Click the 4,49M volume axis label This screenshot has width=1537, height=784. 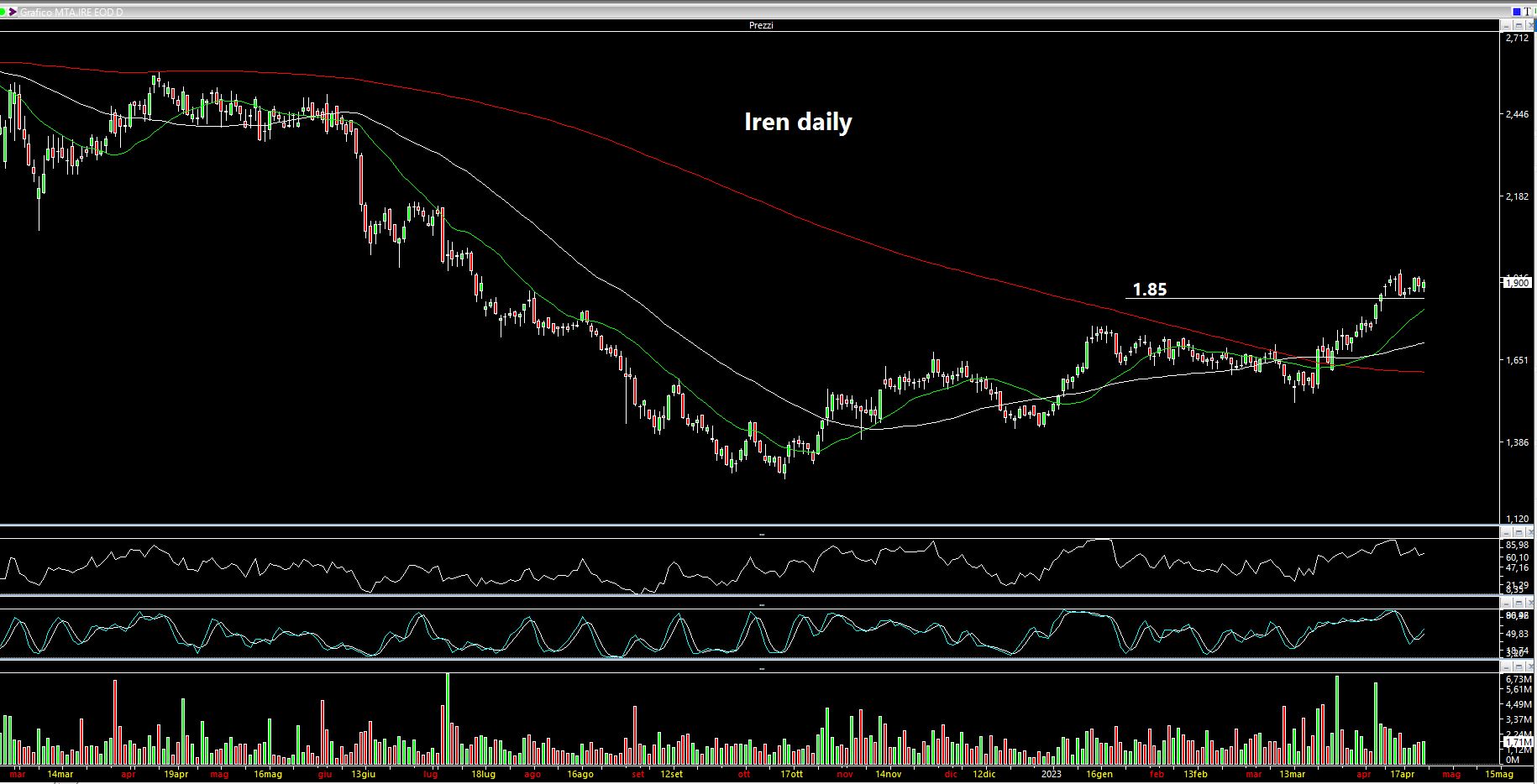tap(1518, 705)
